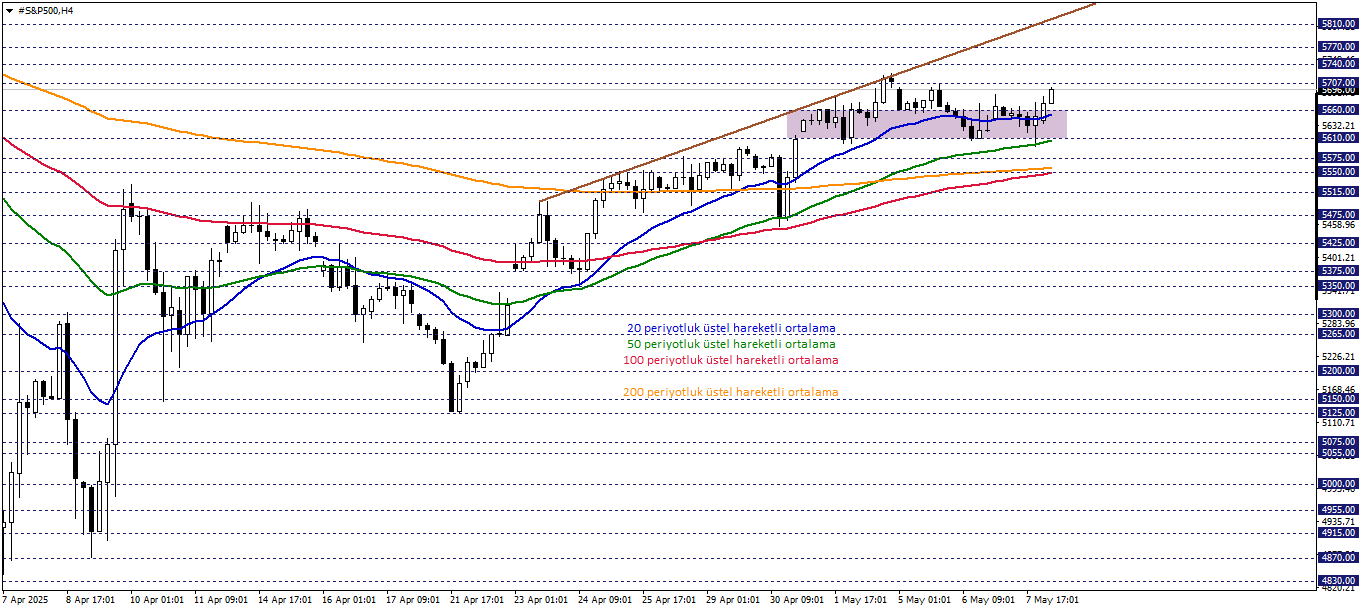Click the 16 Apr 01:01 time label
Viewport: 1362px width, 611px height.
pyautogui.click(x=349, y=600)
